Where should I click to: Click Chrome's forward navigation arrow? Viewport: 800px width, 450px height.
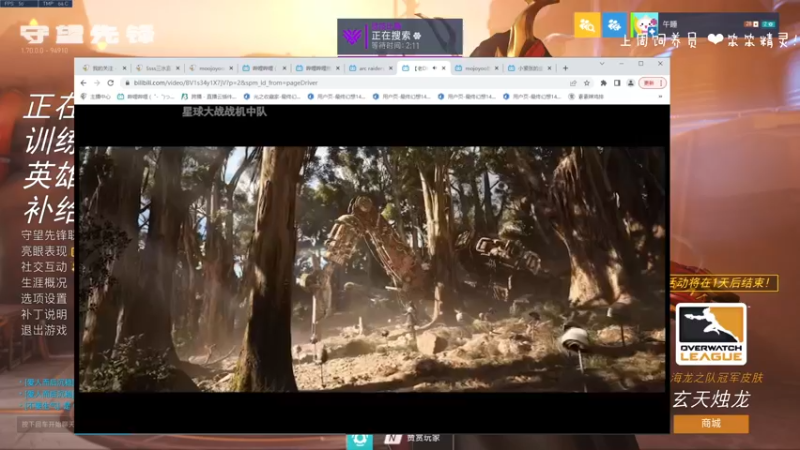(x=97, y=83)
